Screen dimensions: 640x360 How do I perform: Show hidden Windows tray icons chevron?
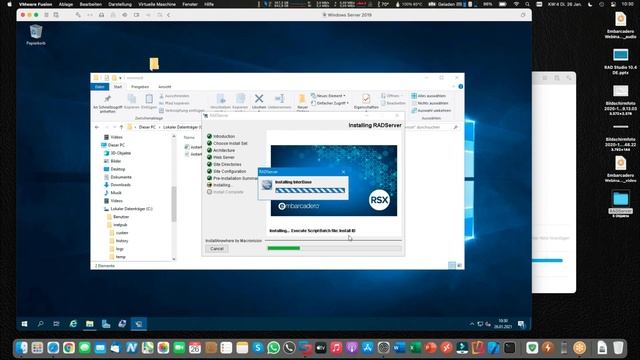click(x=472, y=324)
